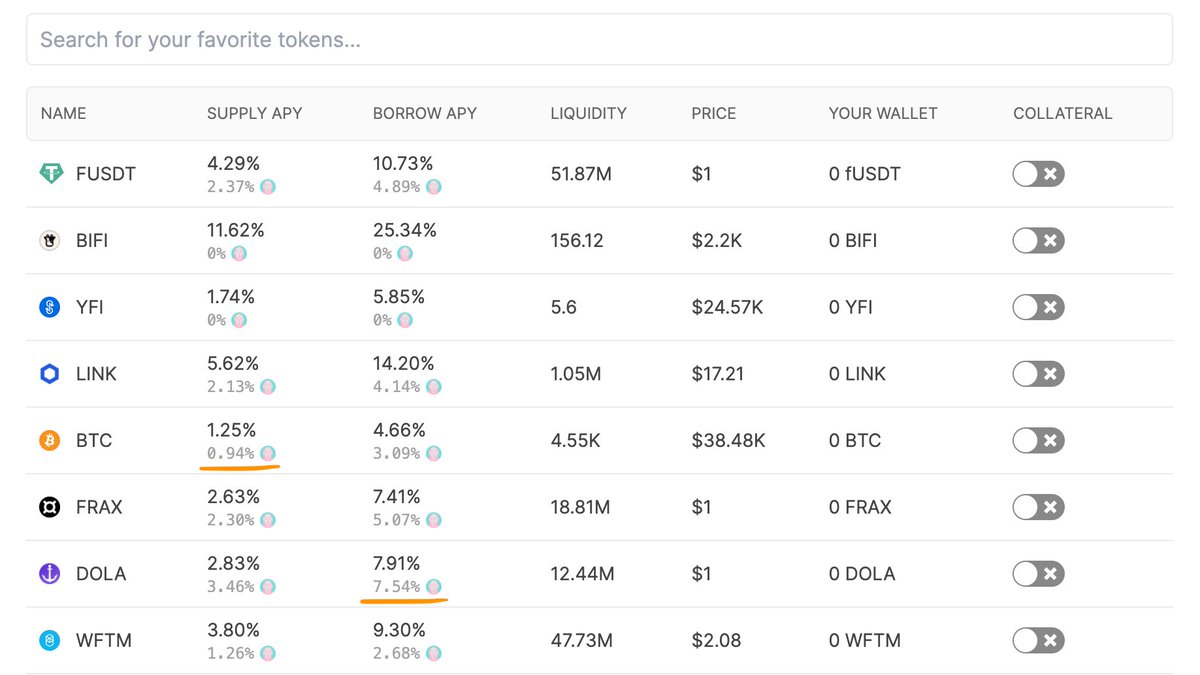The height and width of the screenshot is (675, 1200).
Task: Open the BTC token name
Action: pyautogui.click(x=94, y=440)
